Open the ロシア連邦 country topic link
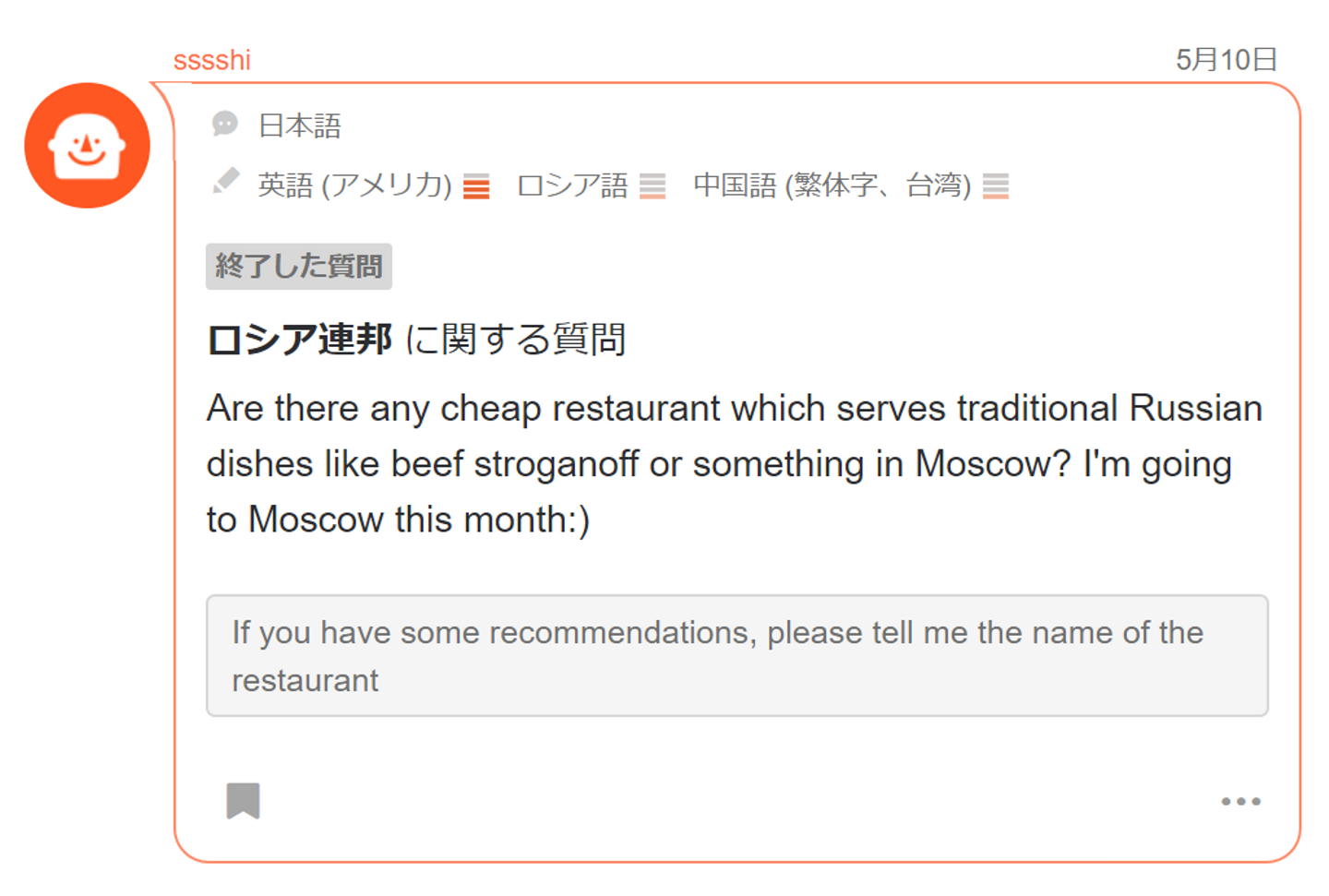The width and height of the screenshot is (1329, 896). (x=300, y=340)
